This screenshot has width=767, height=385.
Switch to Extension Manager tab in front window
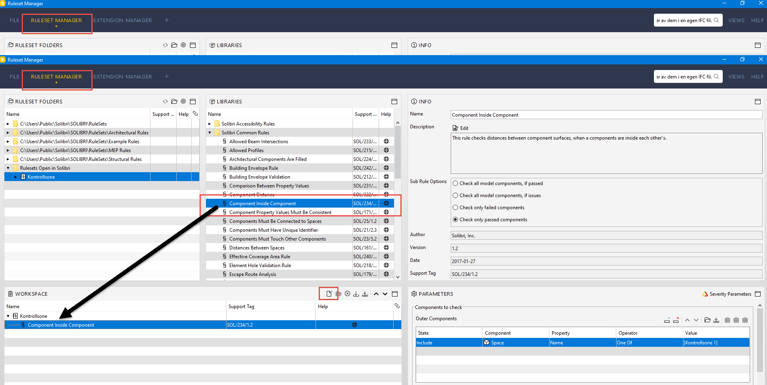click(x=122, y=76)
